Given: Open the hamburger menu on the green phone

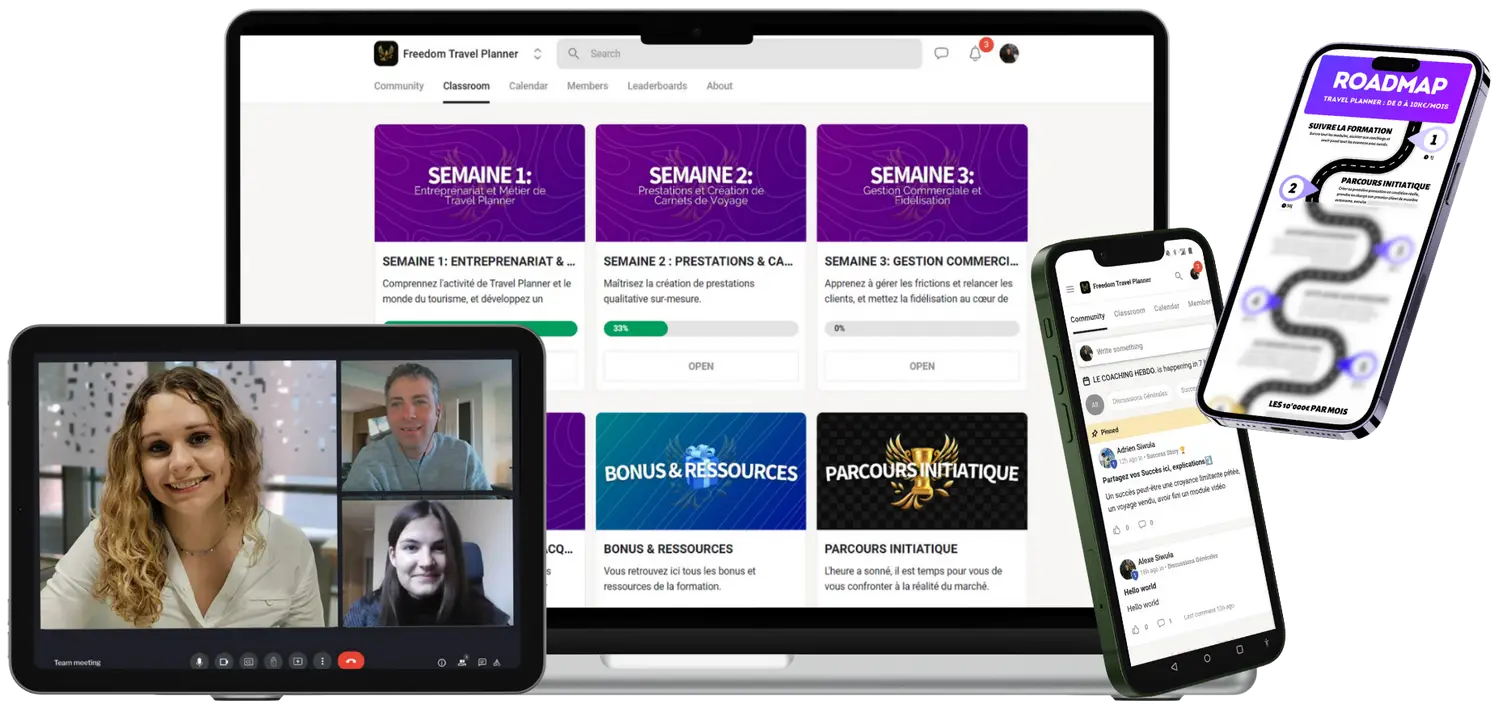Looking at the screenshot, I should coord(1070,288).
